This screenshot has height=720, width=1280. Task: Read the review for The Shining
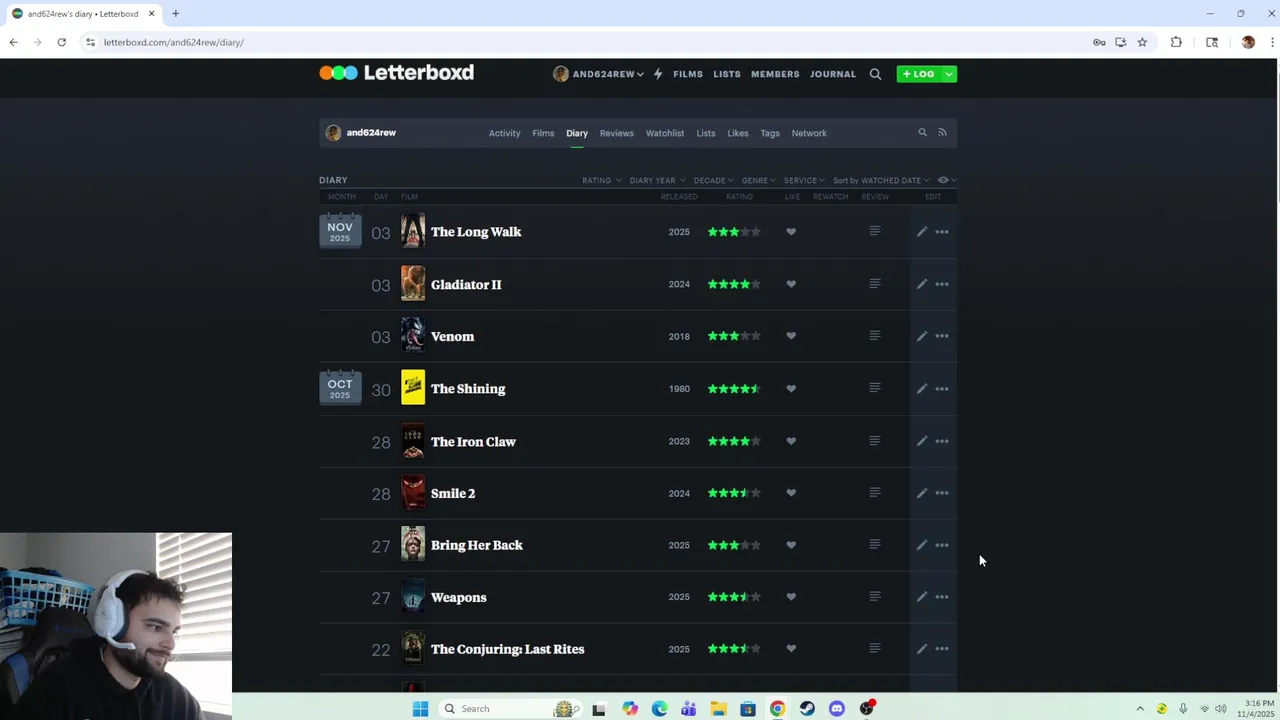click(x=875, y=388)
